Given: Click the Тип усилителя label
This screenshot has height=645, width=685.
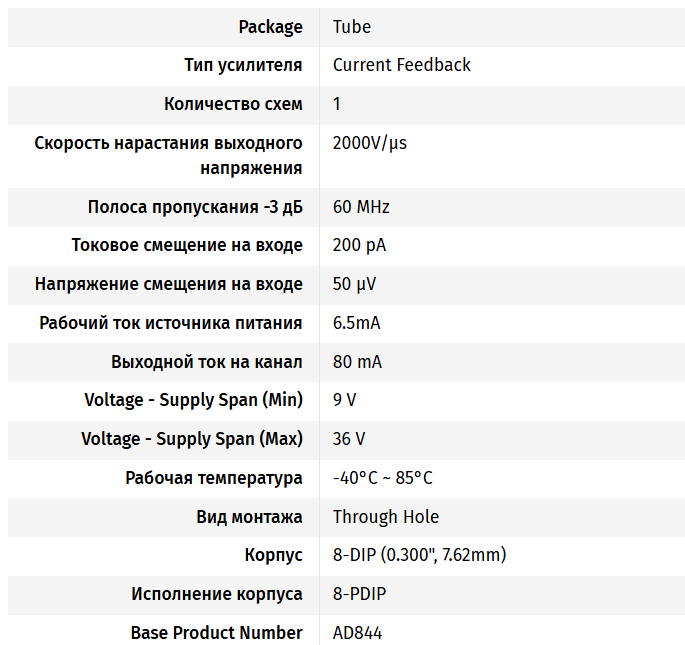Looking at the screenshot, I should pos(243,65).
